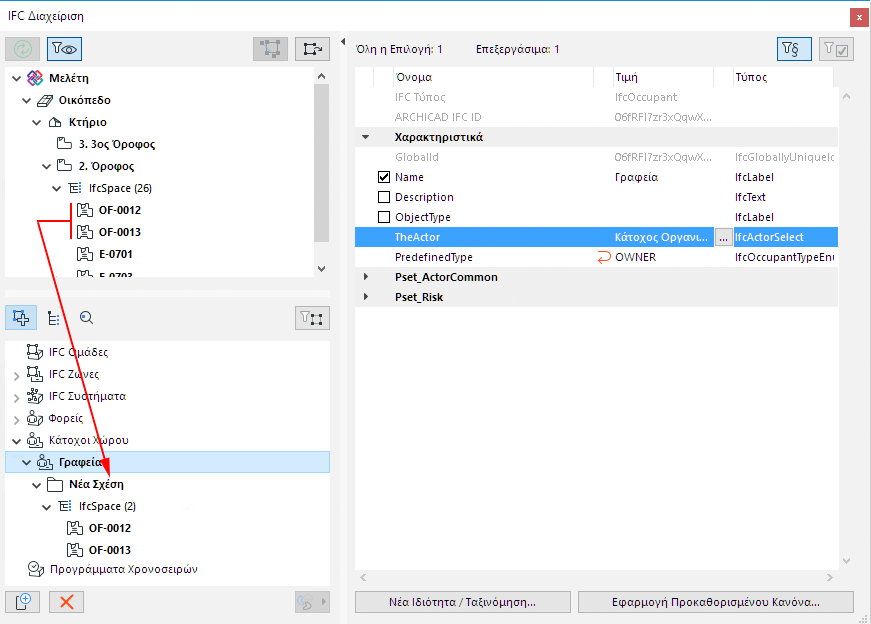Click the Τύπος column header
The width and height of the screenshot is (871, 624).
751,77
